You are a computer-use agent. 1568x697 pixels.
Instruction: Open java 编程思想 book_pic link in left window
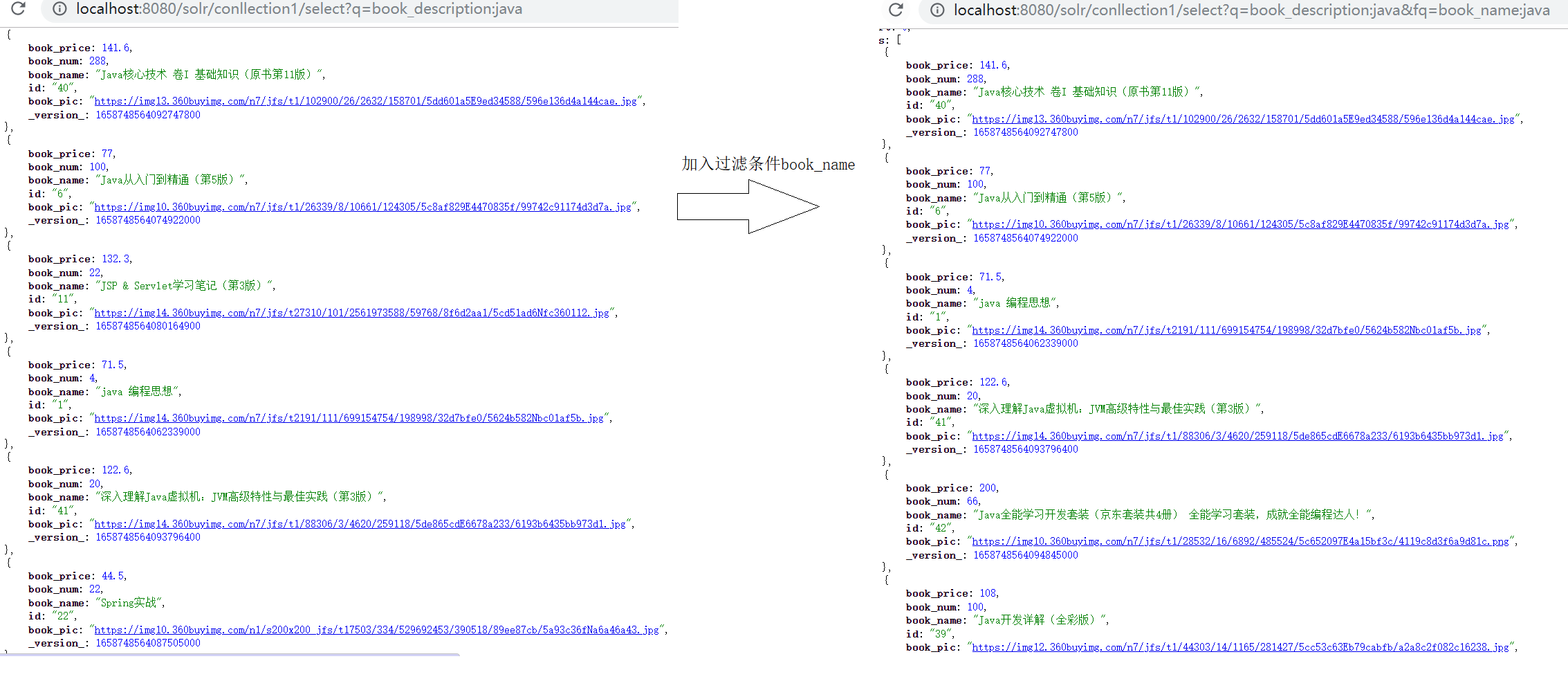coord(349,418)
